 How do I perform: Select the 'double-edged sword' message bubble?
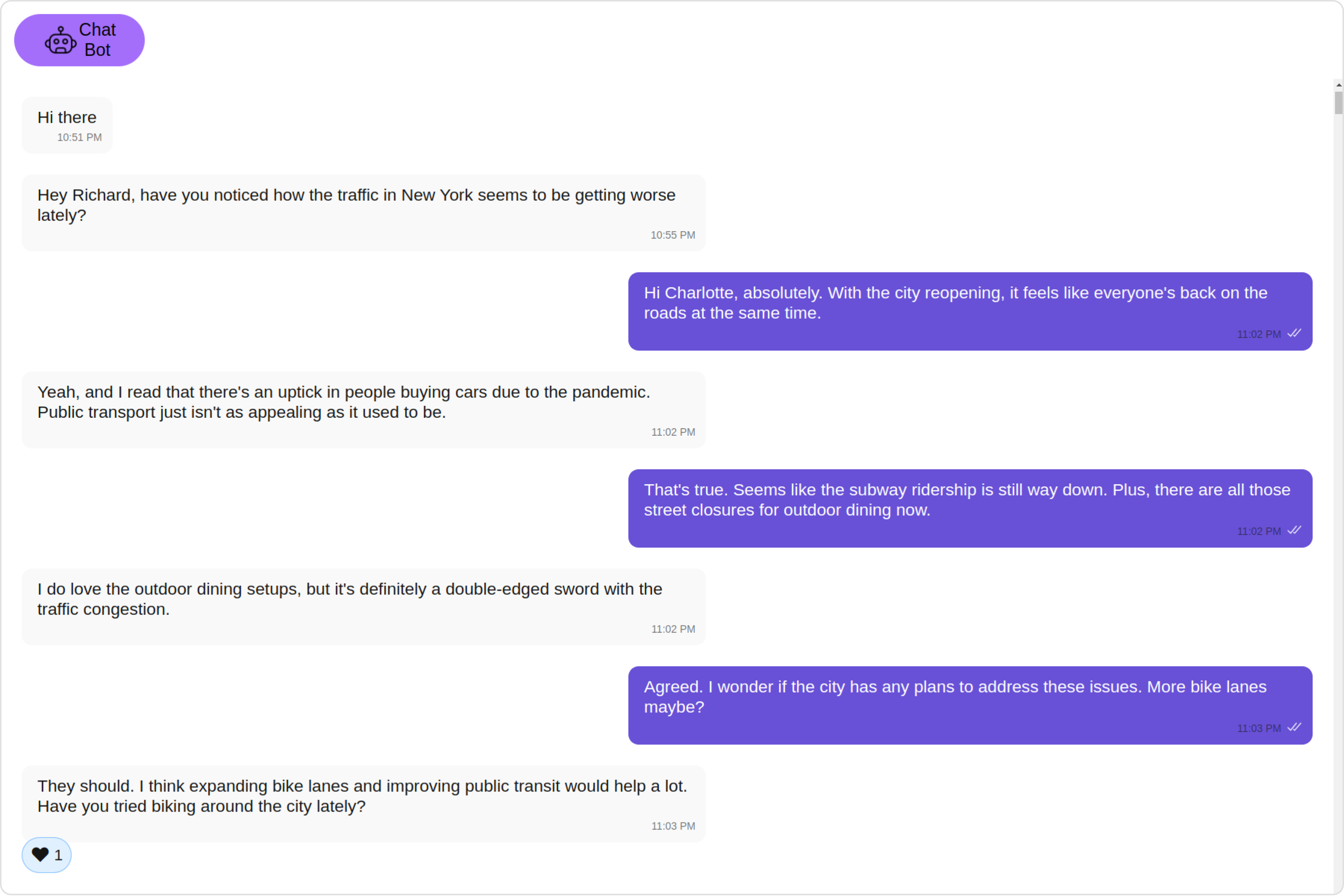tap(363, 607)
